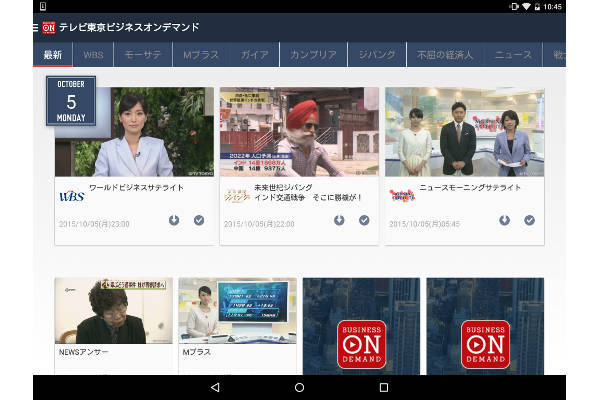The height and width of the screenshot is (400, 600).
Task: Tap the vibrate mode status icon
Action: click(x=514, y=7)
